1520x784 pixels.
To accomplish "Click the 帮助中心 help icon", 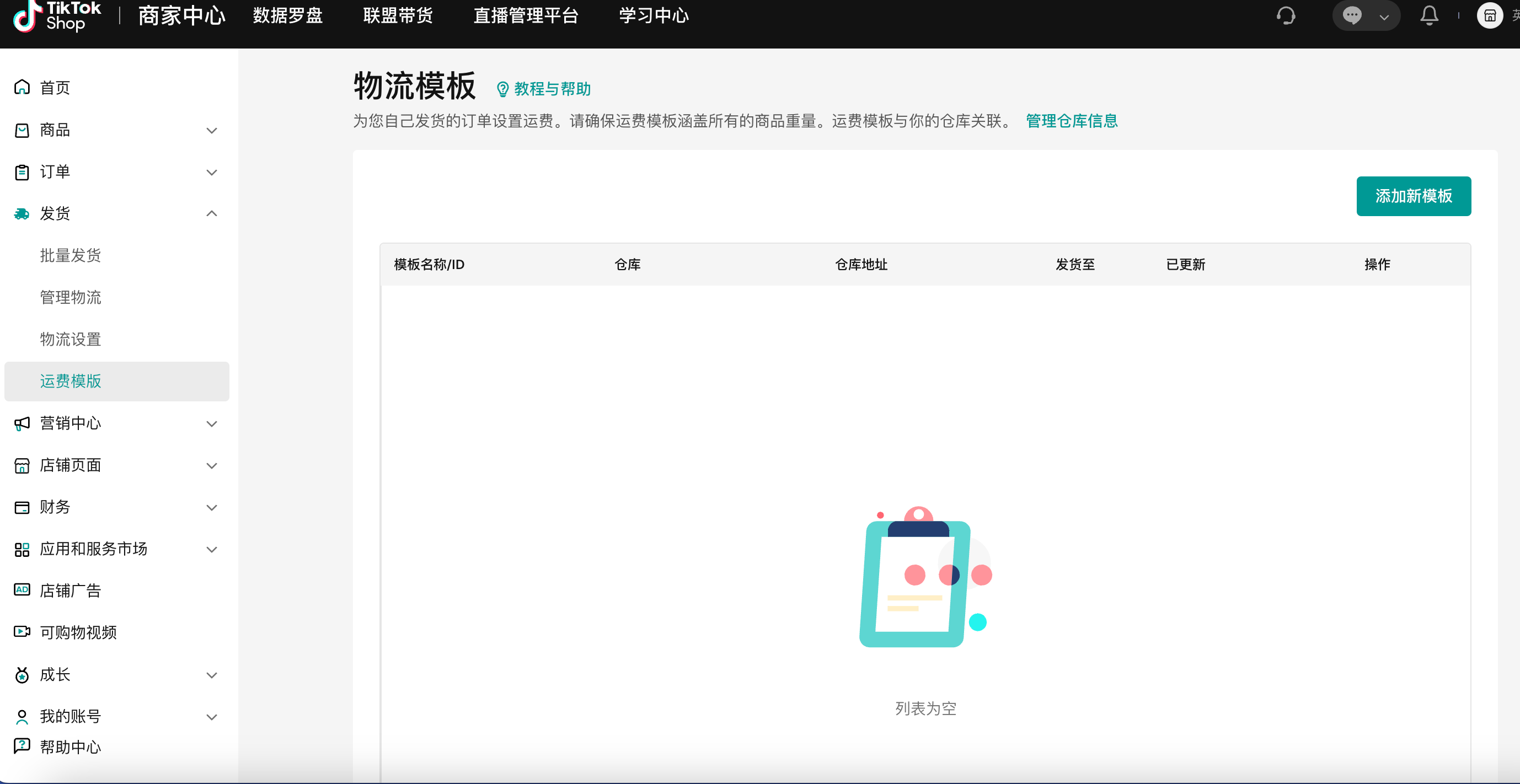I will click(22, 745).
